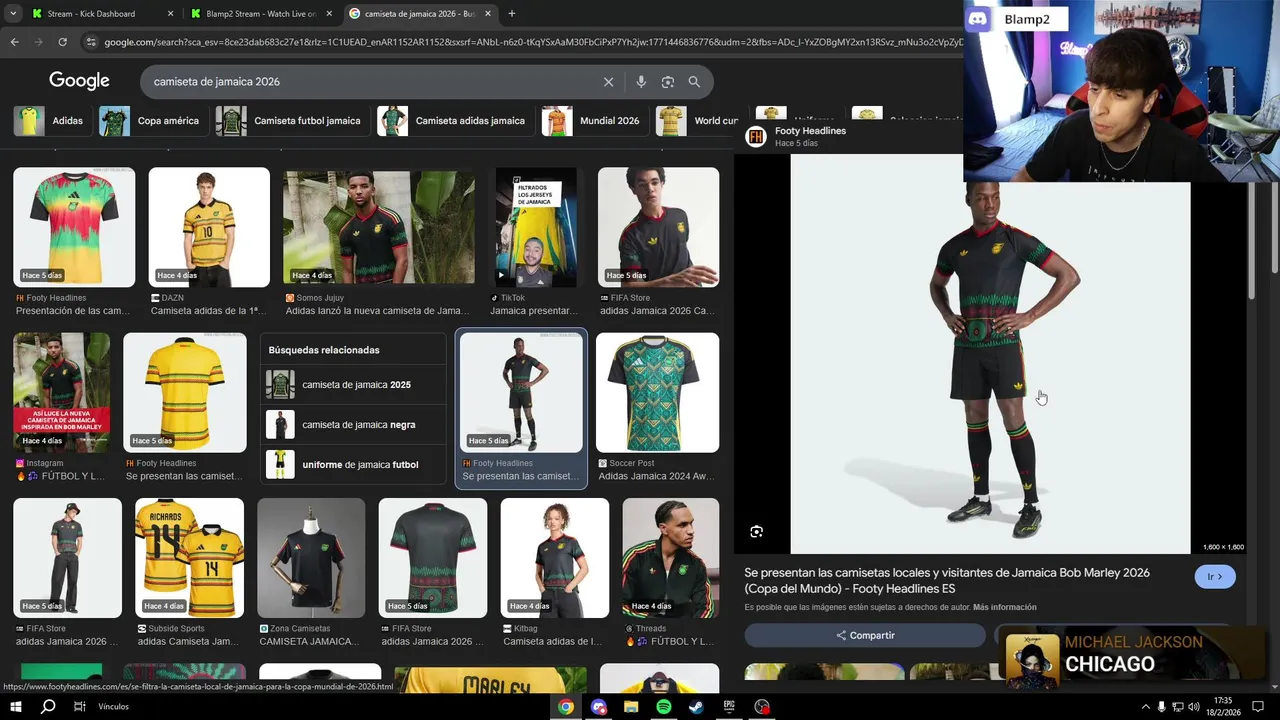Start voice search with microphone icon
Screen dimensions: 1280x720
coord(641,82)
